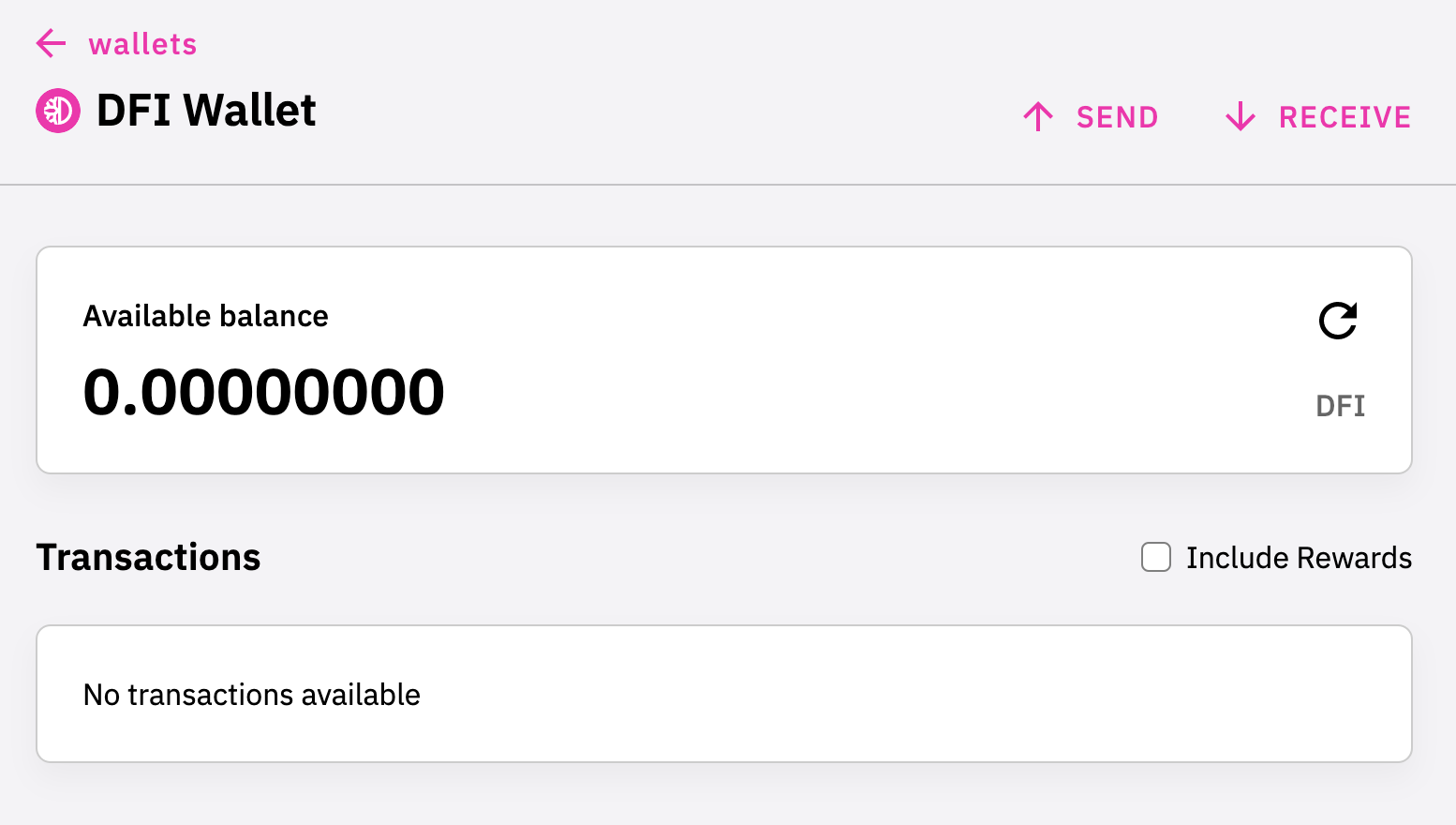
Task: Click the word Wallet in the title
Action: click(249, 111)
